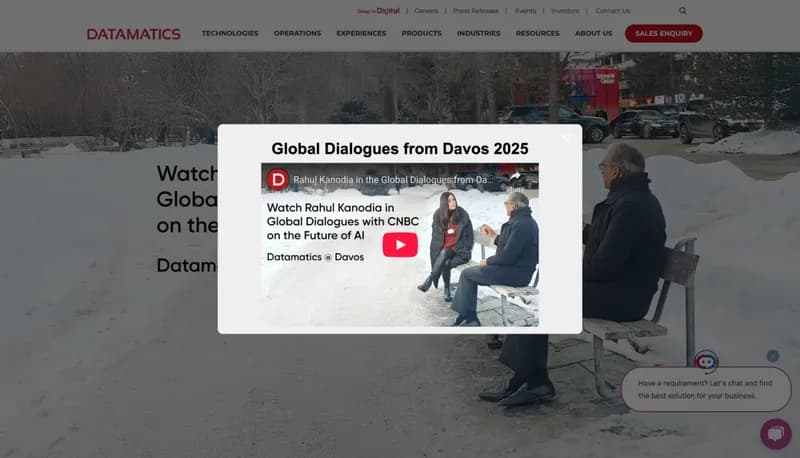This screenshot has width=800, height=458.
Task: Click the Sales Enquiry button
Action: coord(664,34)
